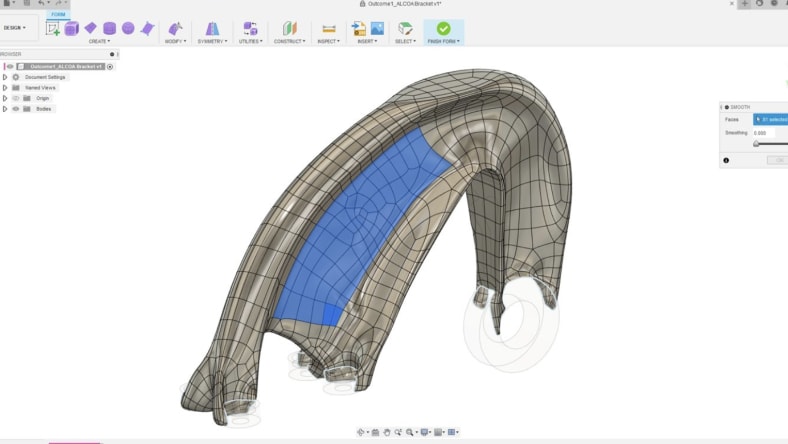
Task: Switch to the Form tab
Action: [58, 14]
